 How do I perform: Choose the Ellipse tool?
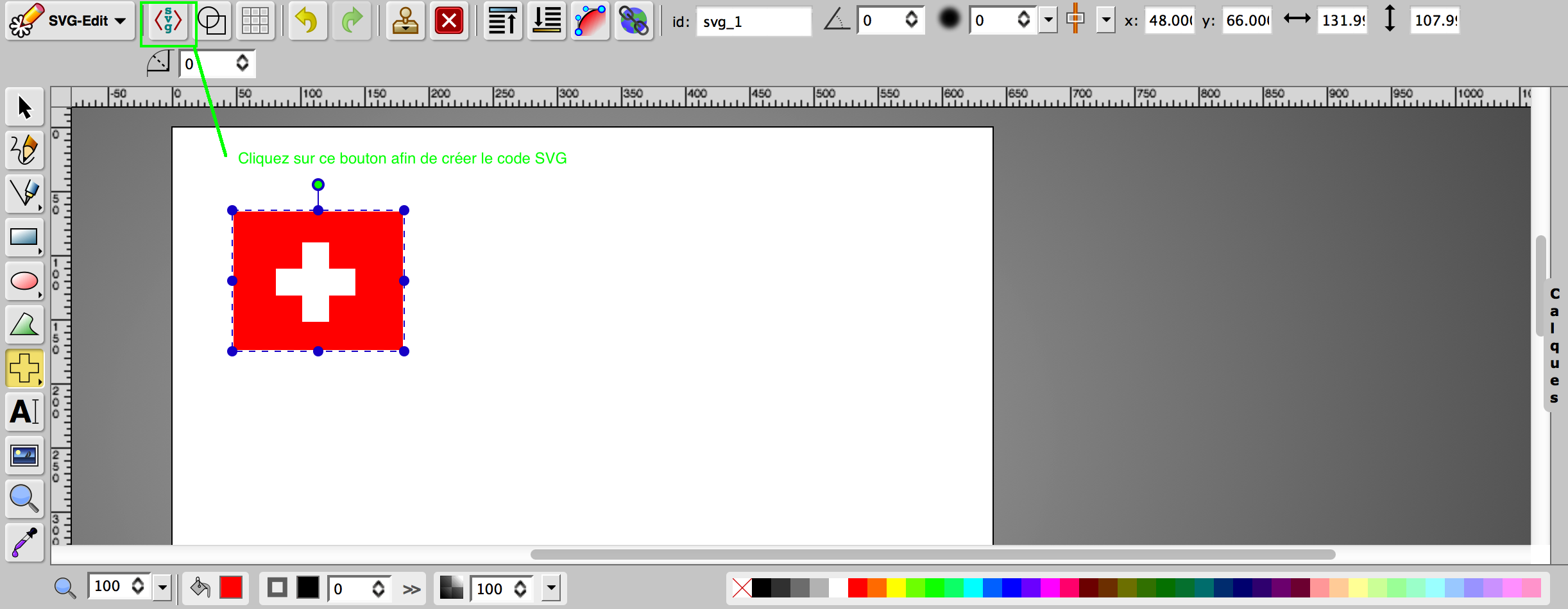coord(24,281)
